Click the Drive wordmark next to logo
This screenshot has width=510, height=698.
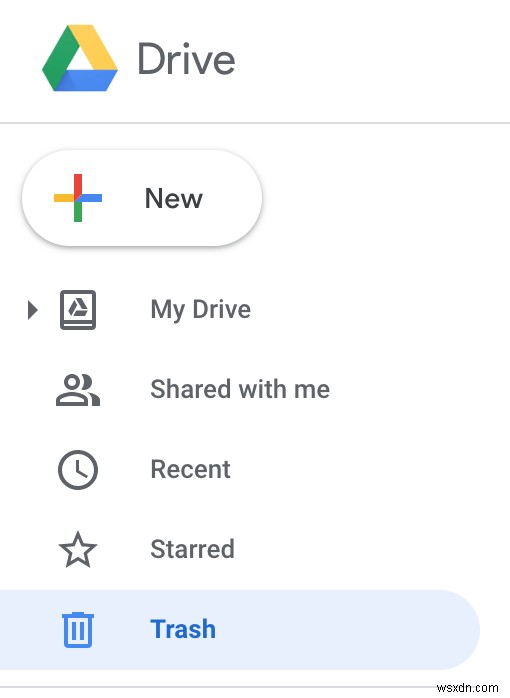pyautogui.click(x=186, y=59)
